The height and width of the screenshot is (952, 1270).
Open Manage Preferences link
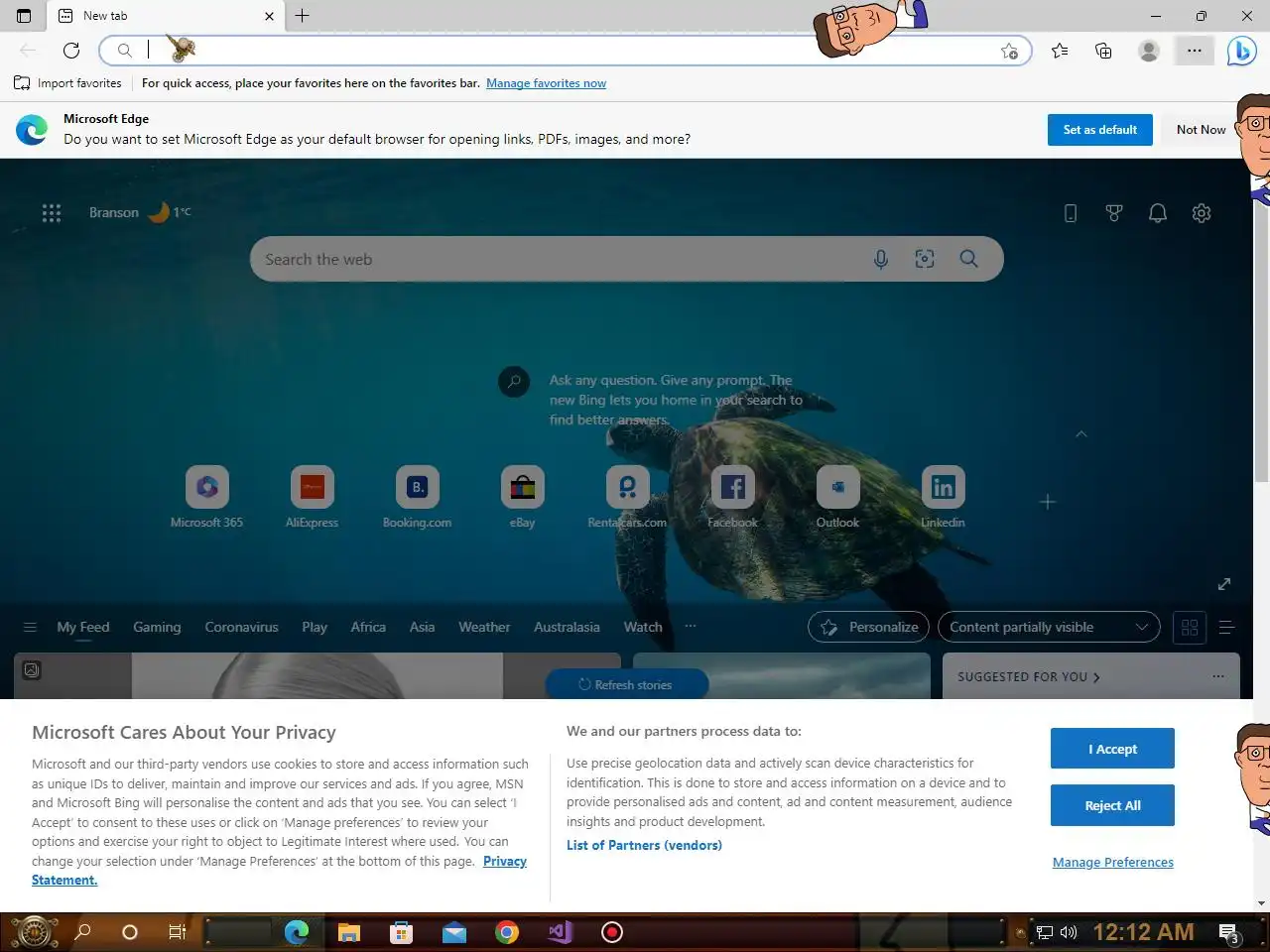[1112, 862]
